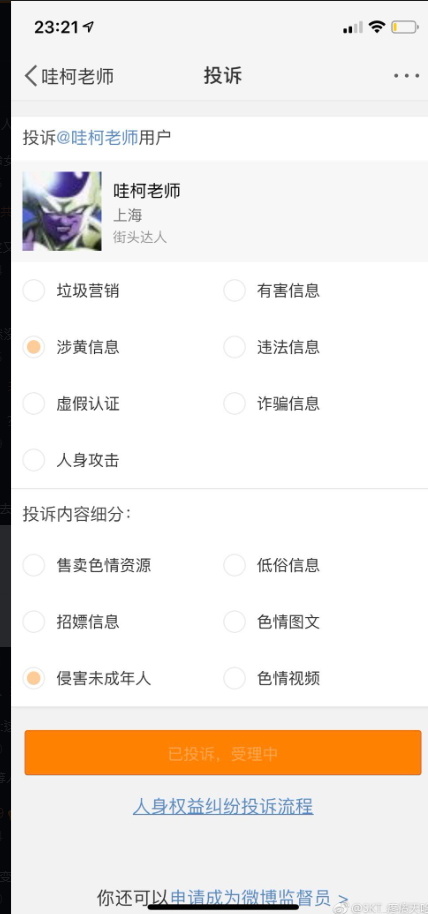
Task: Open the 哇柯老师 avatar image
Action: pos(62,211)
